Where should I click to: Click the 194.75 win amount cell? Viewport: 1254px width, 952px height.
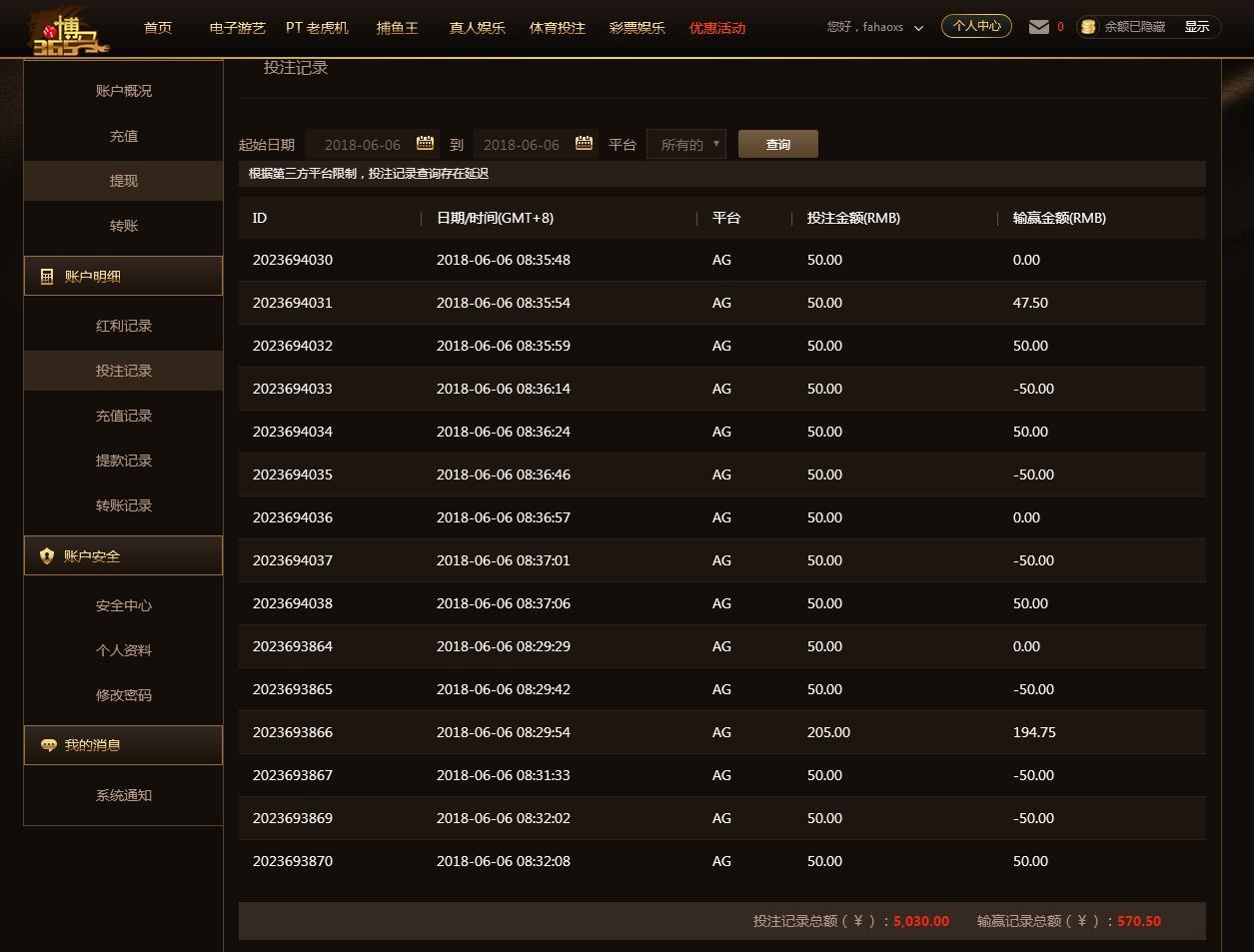pyautogui.click(x=1034, y=732)
